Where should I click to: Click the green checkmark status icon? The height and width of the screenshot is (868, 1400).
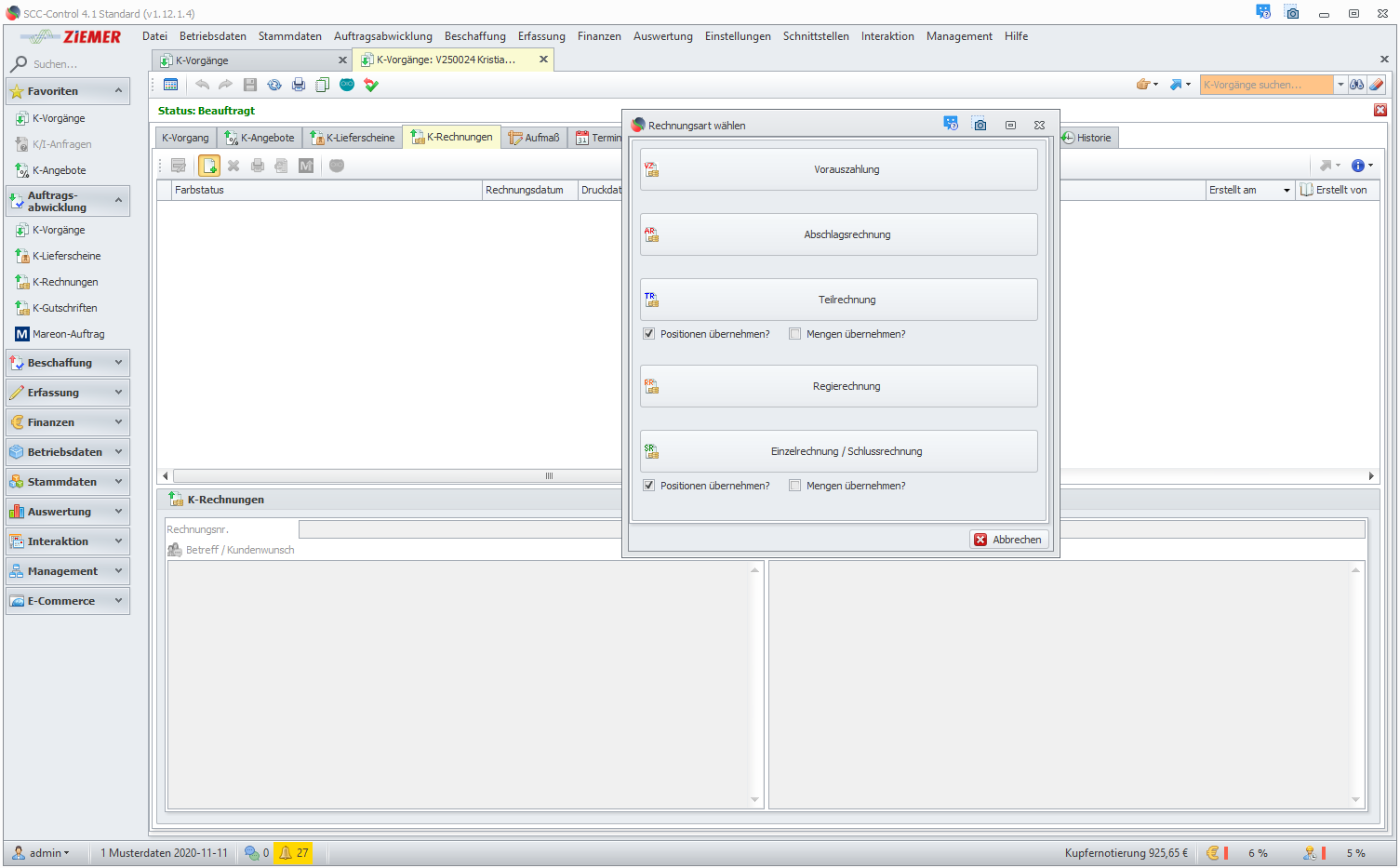(371, 85)
